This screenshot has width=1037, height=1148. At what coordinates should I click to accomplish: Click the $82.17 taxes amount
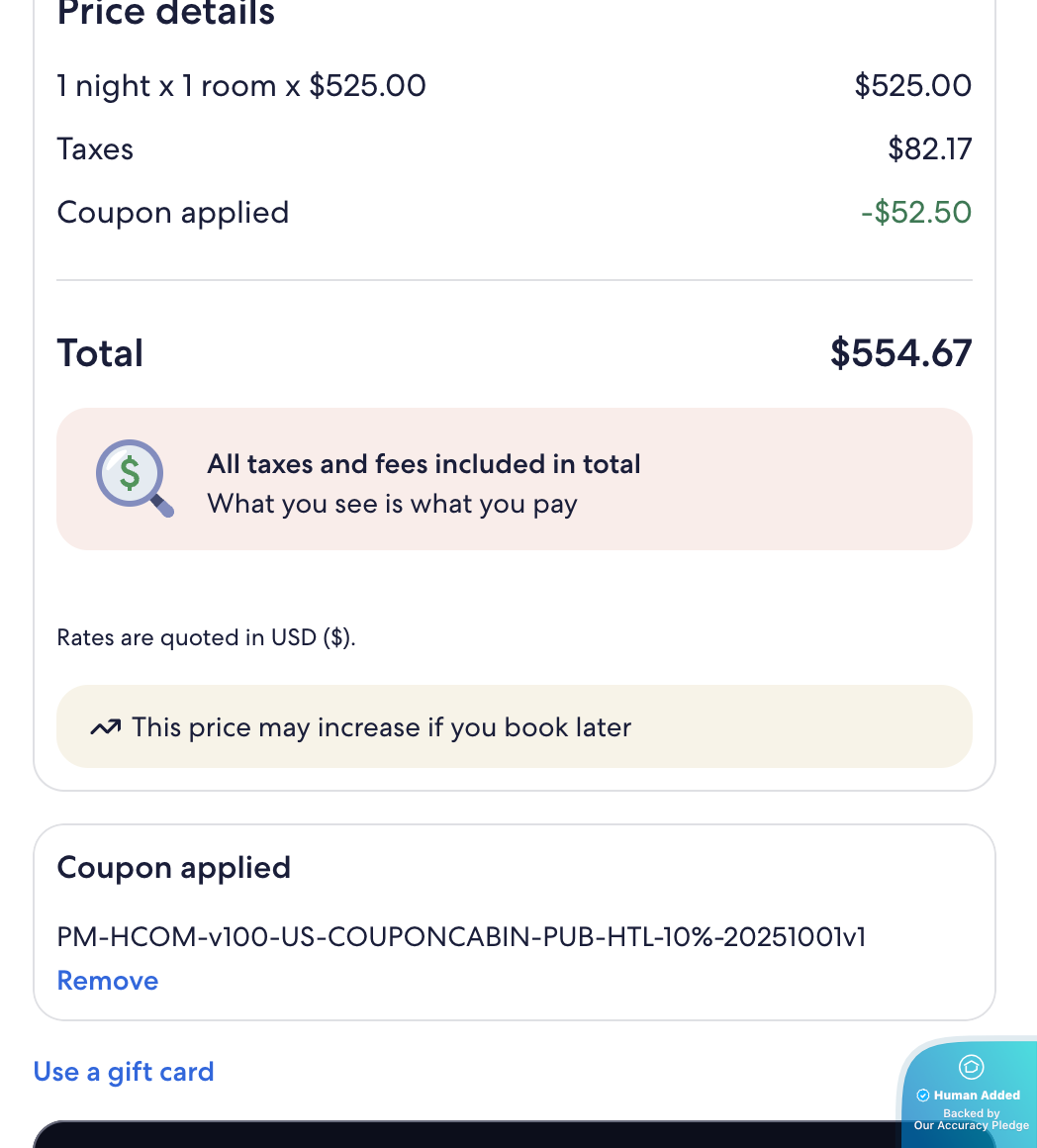tap(929, 149)
